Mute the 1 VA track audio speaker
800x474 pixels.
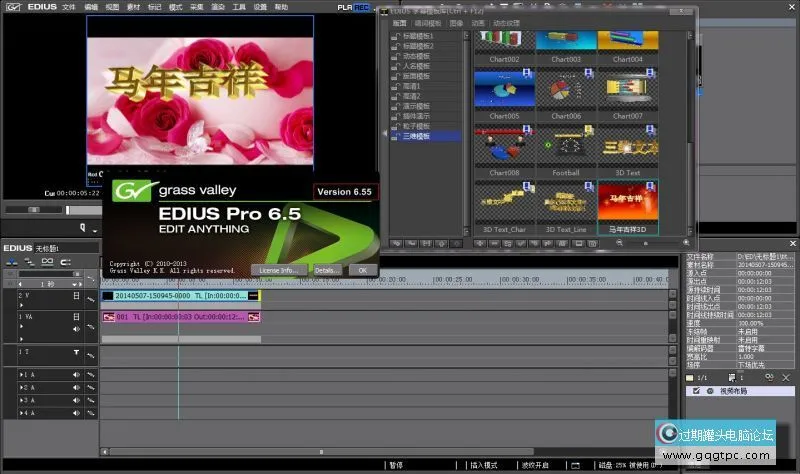click(x=76, y=328)
